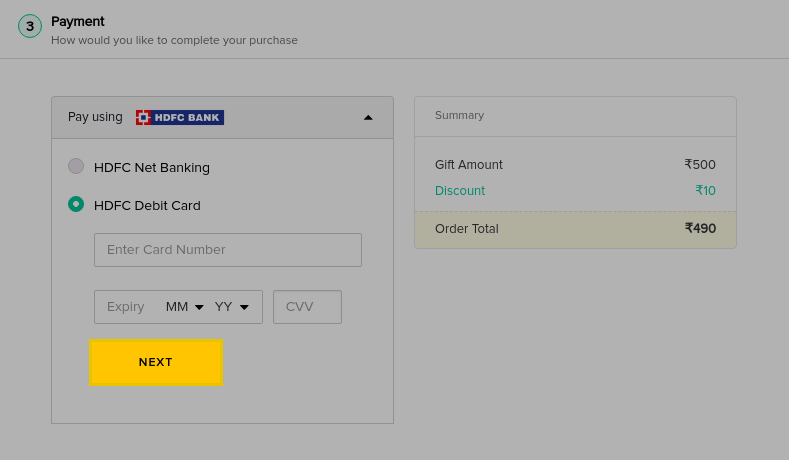Click the HDFC Debit Card label

[147, 205]
